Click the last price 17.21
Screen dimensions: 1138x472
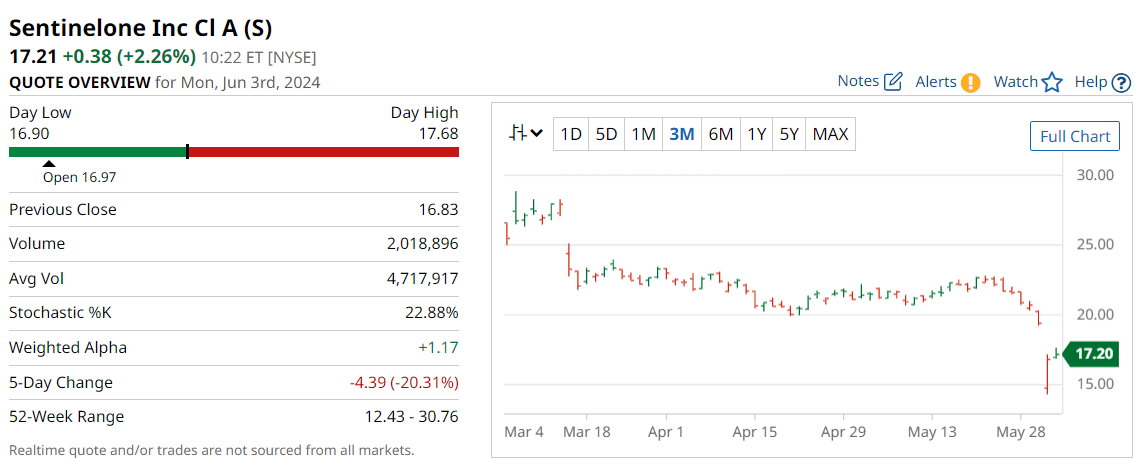coord(33,57)
